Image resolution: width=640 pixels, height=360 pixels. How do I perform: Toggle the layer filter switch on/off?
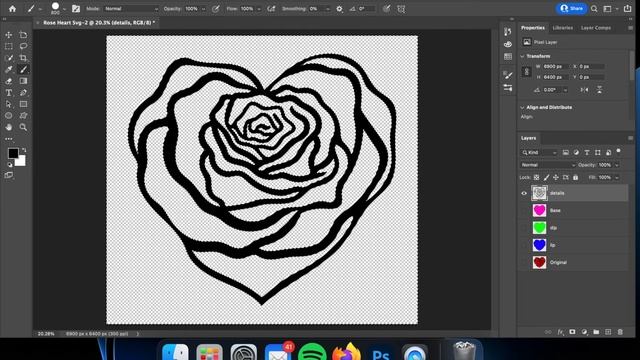[x=618, y=151]
